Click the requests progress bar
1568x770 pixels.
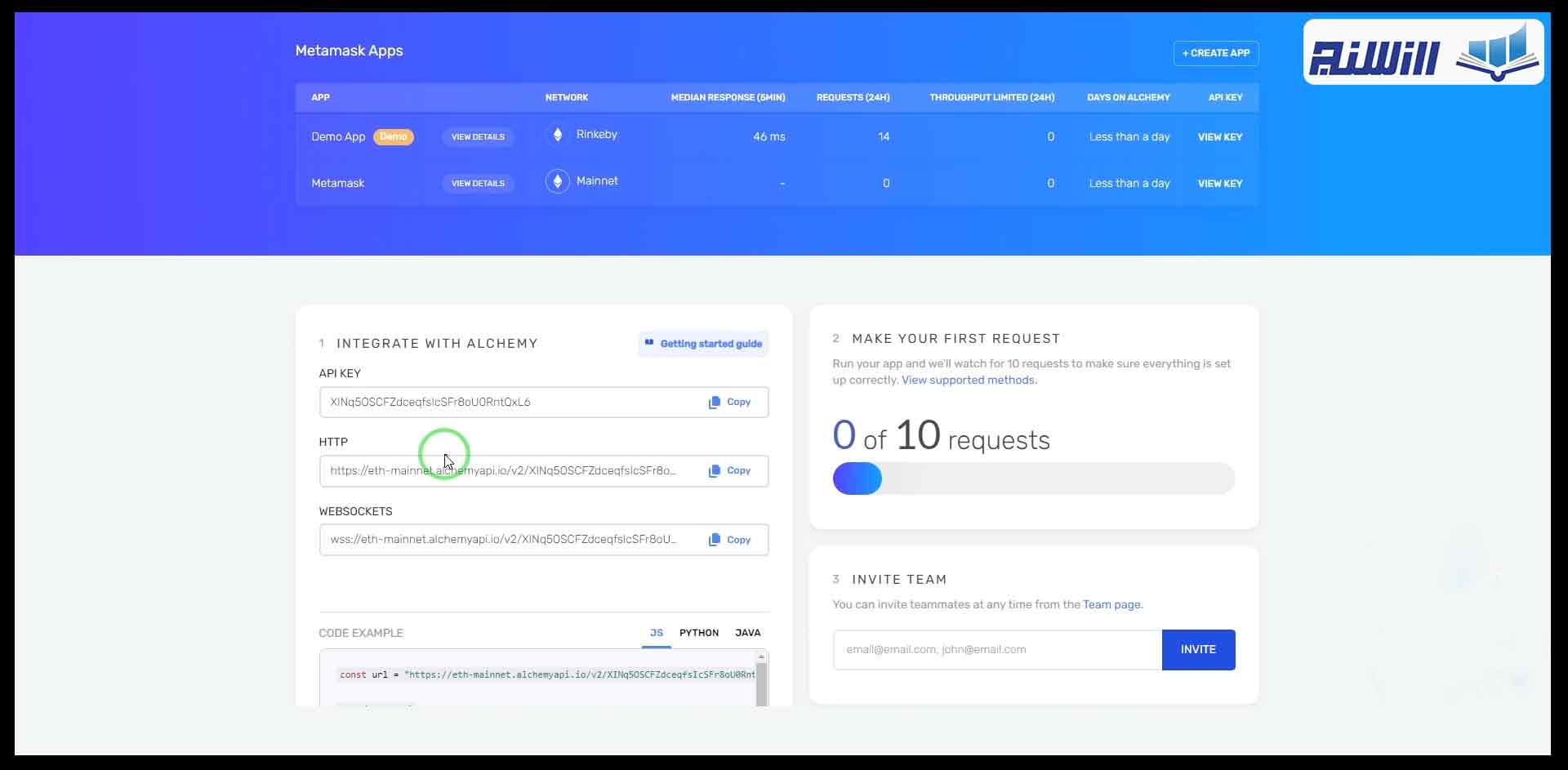coord(1034,478)
